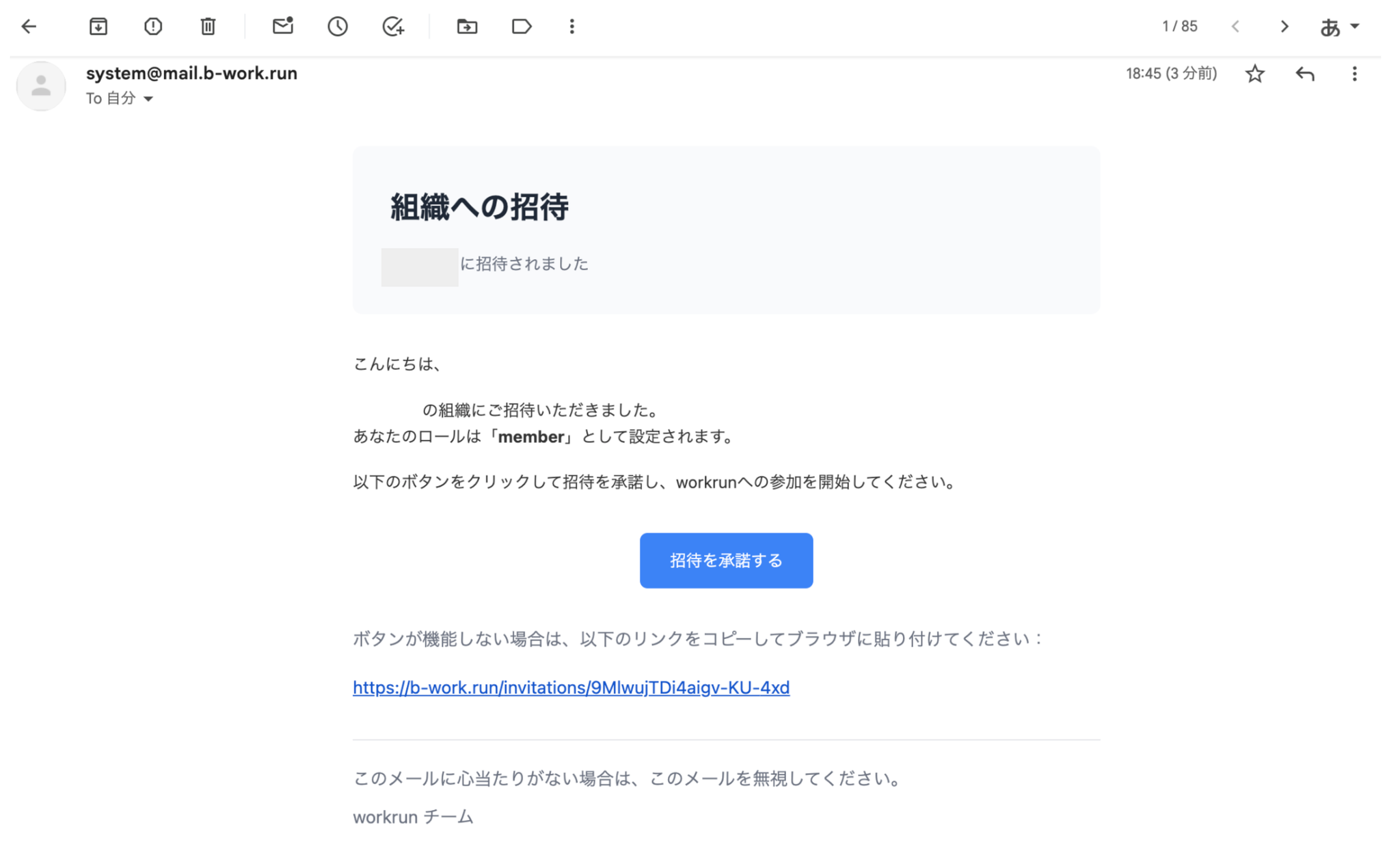
Task: Open message more actions menu
Action: pos(1354,74)
